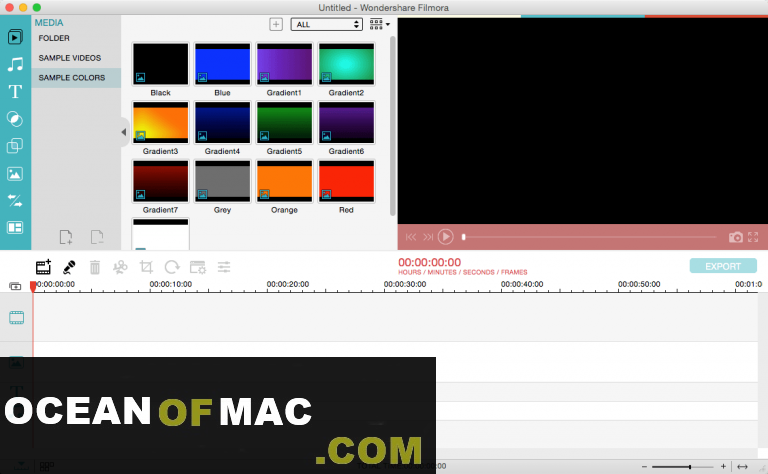
Task: Click the timeline zoom slider
Action: coord(683,467)
